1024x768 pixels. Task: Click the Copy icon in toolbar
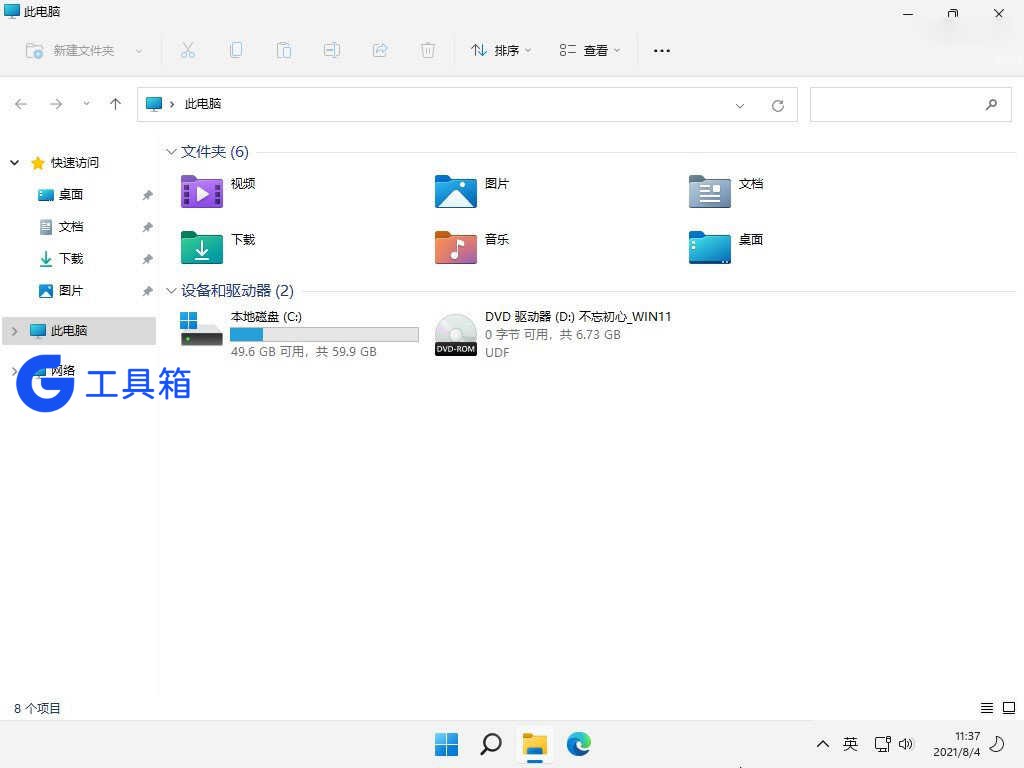coord(236,50)
